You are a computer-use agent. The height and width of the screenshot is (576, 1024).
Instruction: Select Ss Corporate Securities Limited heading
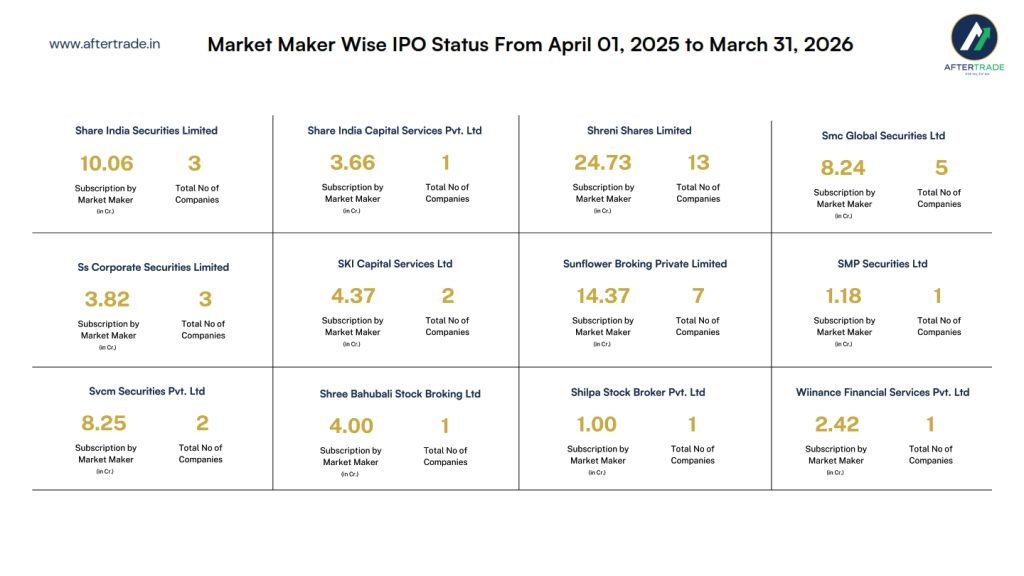pyautogui.click(x=153, y=268)
